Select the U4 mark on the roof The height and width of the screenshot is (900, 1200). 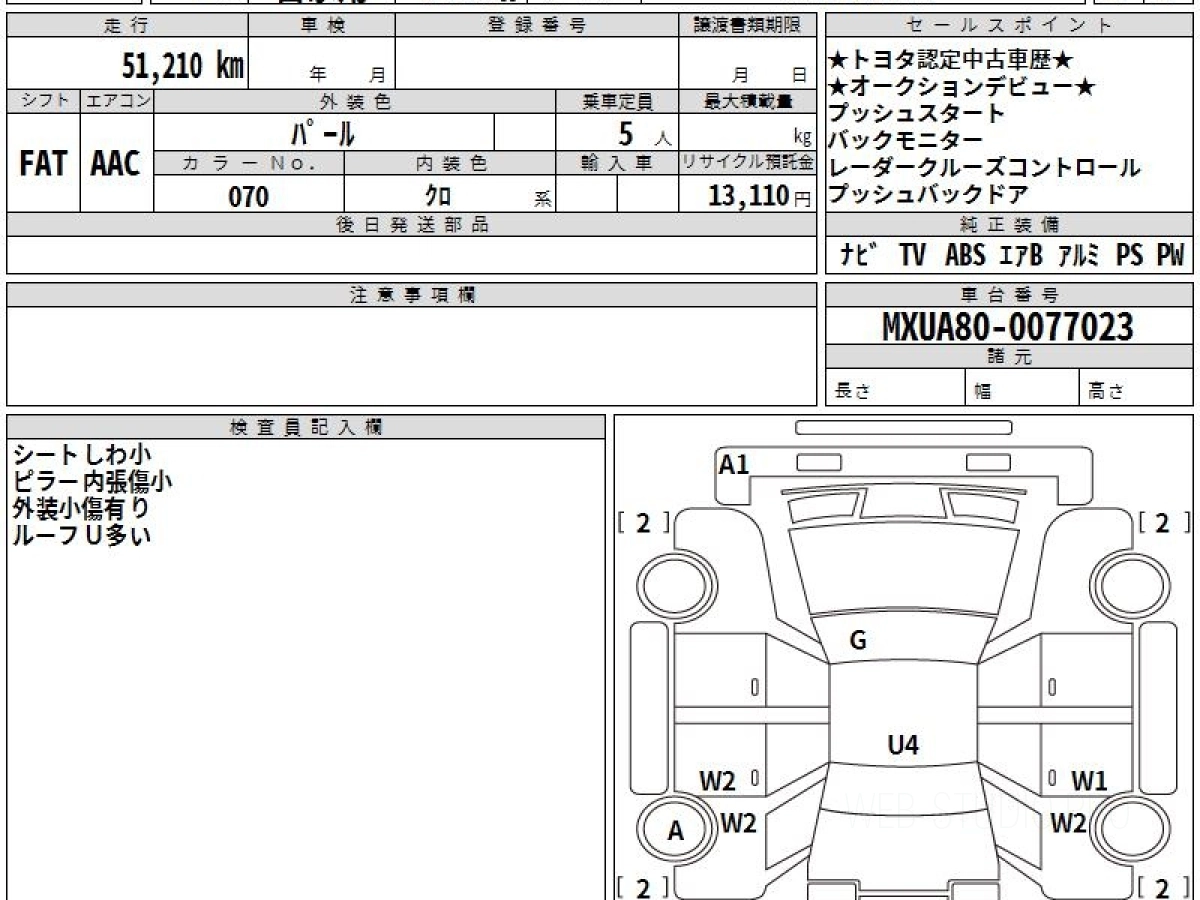903,744
